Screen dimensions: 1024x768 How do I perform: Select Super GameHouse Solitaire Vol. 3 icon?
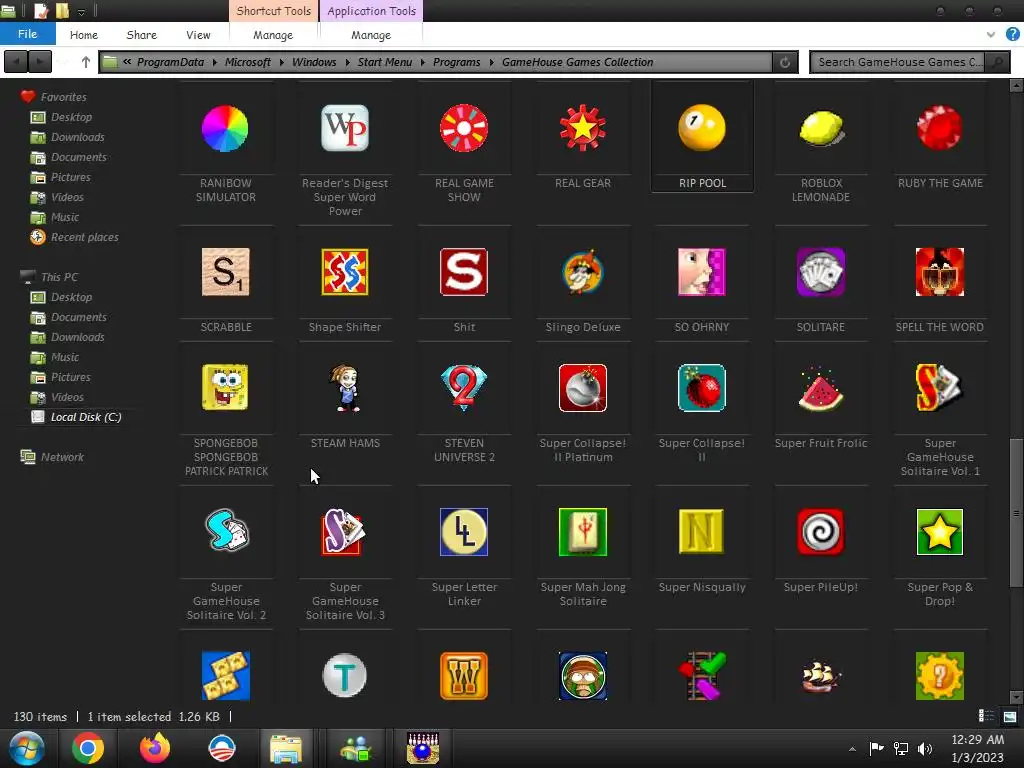coord(344,532)
